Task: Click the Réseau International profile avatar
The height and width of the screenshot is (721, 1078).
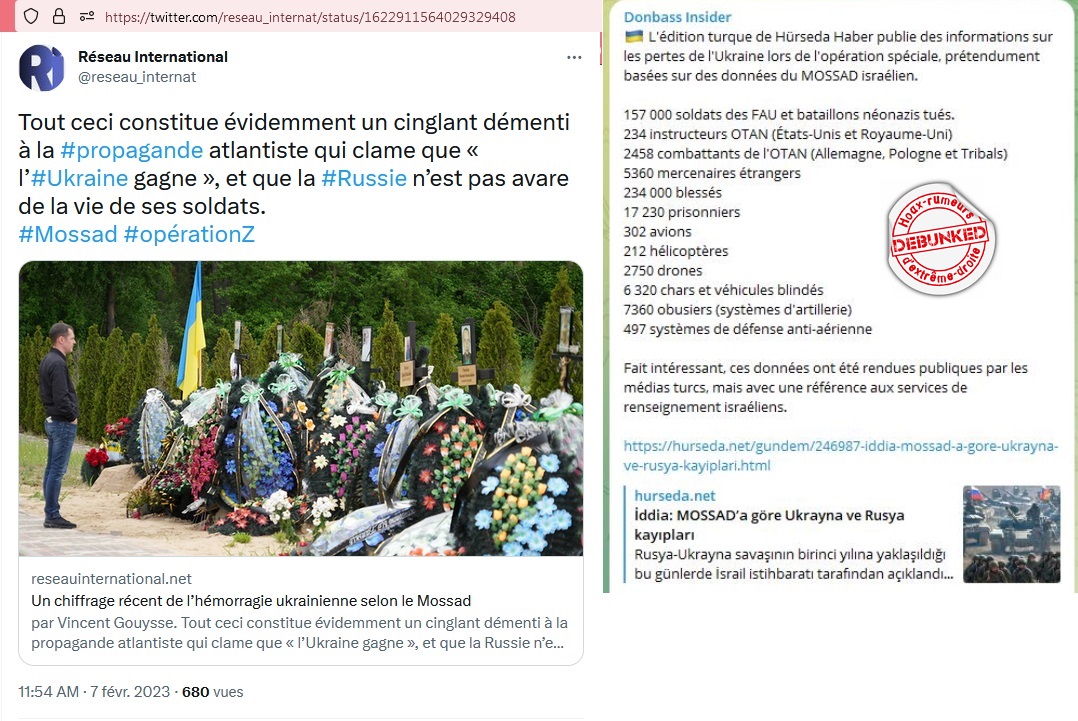Action: [41, 68]
